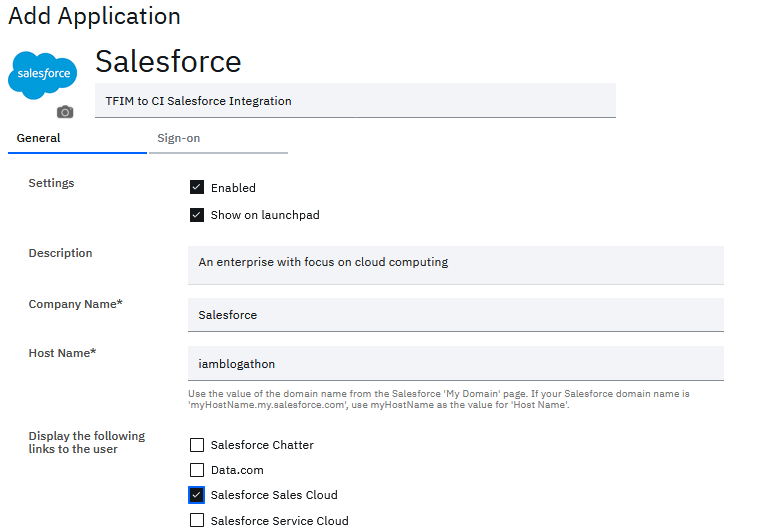Click the Settings label
Viewport: 775px width, 530px height.
(51, 183)
